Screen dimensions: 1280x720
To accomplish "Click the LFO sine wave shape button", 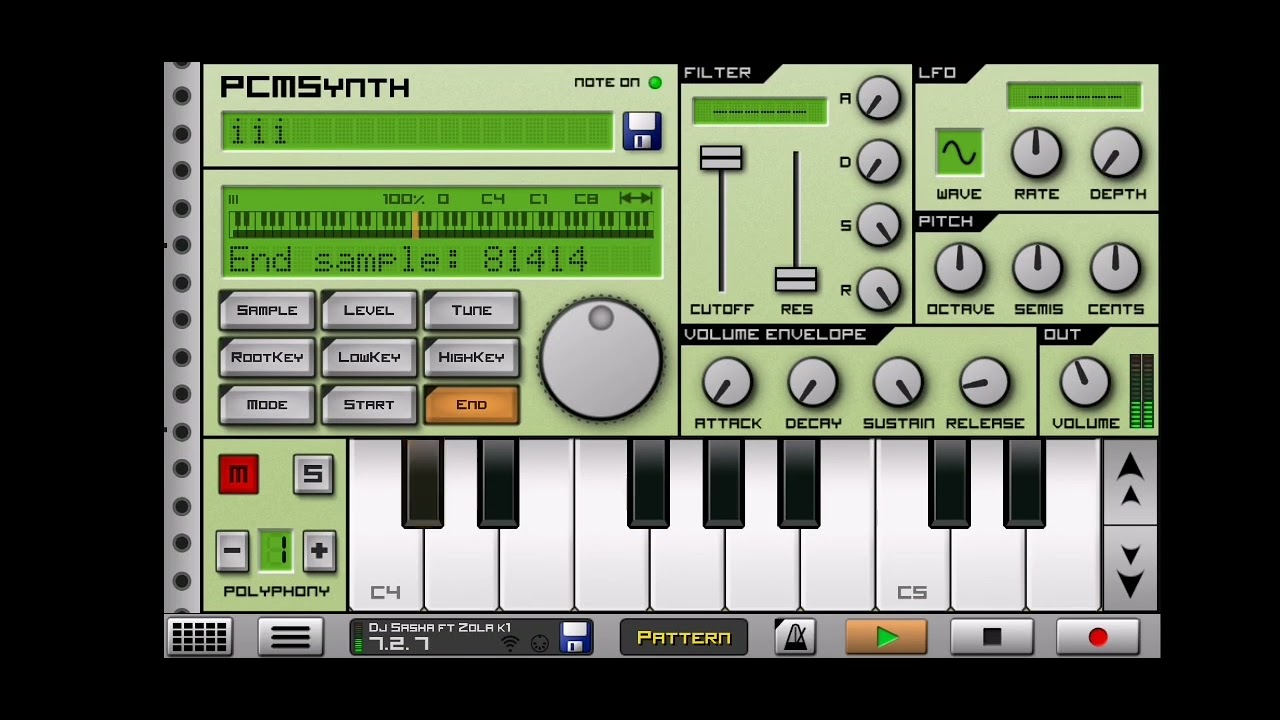I will click(x=959, y=153).
